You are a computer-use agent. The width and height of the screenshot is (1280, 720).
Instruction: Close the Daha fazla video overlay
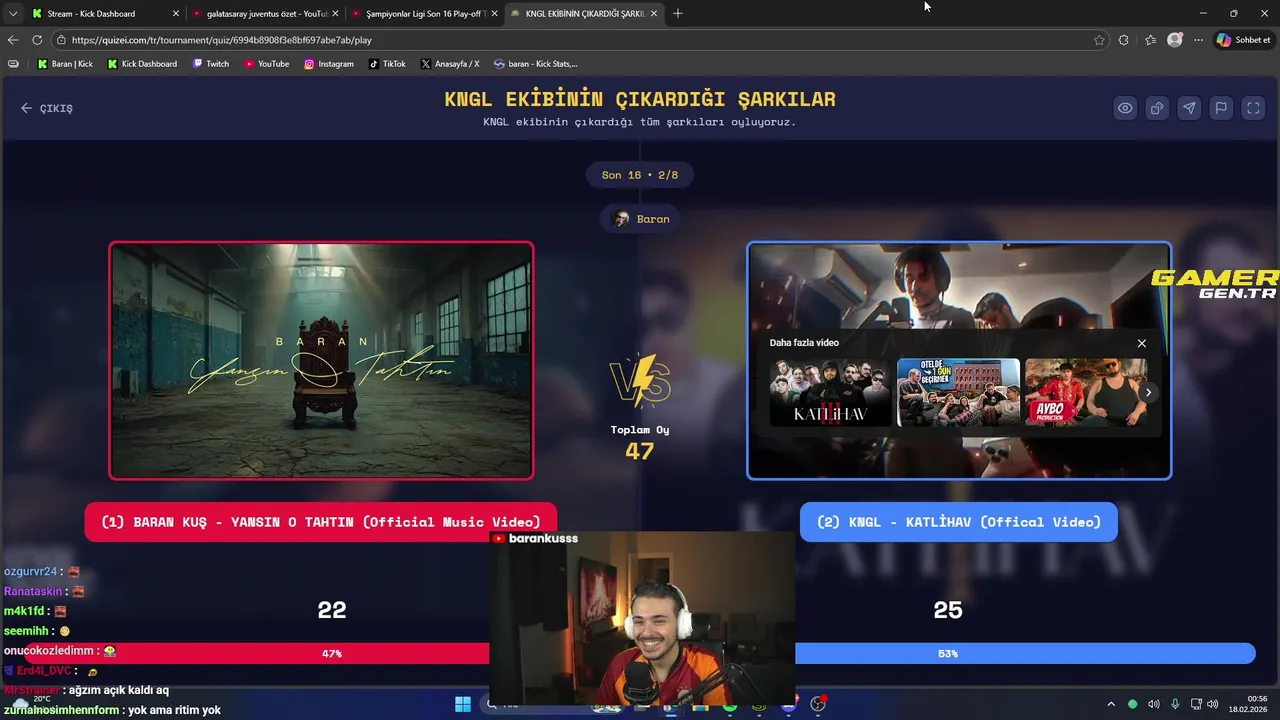1142,343
